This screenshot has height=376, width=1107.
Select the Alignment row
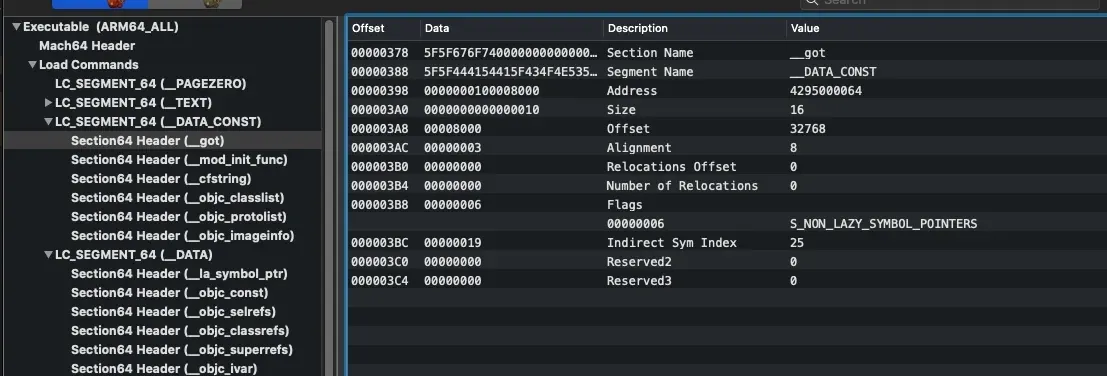tap(727, 148)
